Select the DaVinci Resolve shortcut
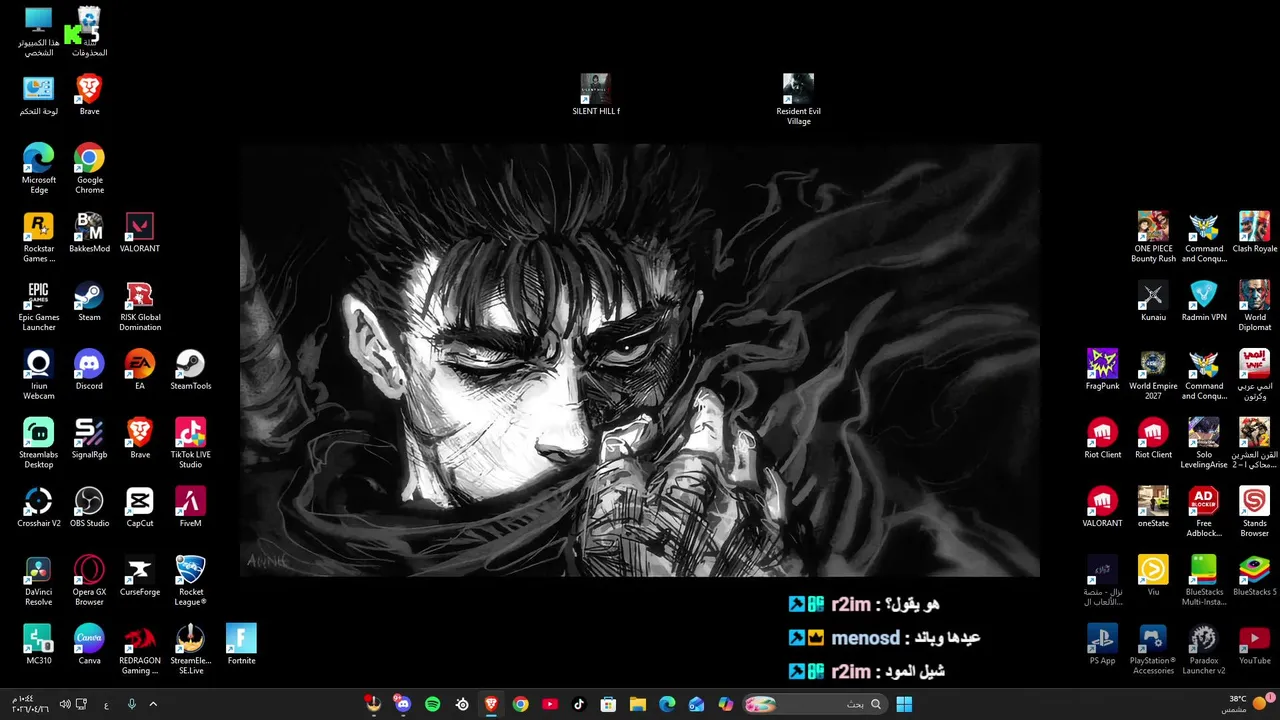Image resolution: width=1280 pixels, height=720 pixels. point(38,581)
